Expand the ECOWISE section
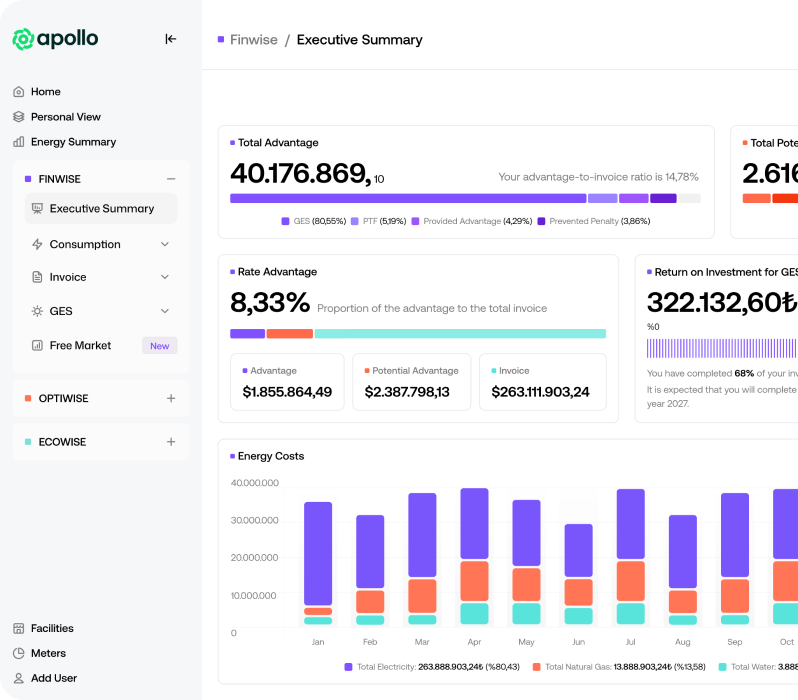Image resolution: width=798 pixels, height=700 pixels. click(171, 442)
